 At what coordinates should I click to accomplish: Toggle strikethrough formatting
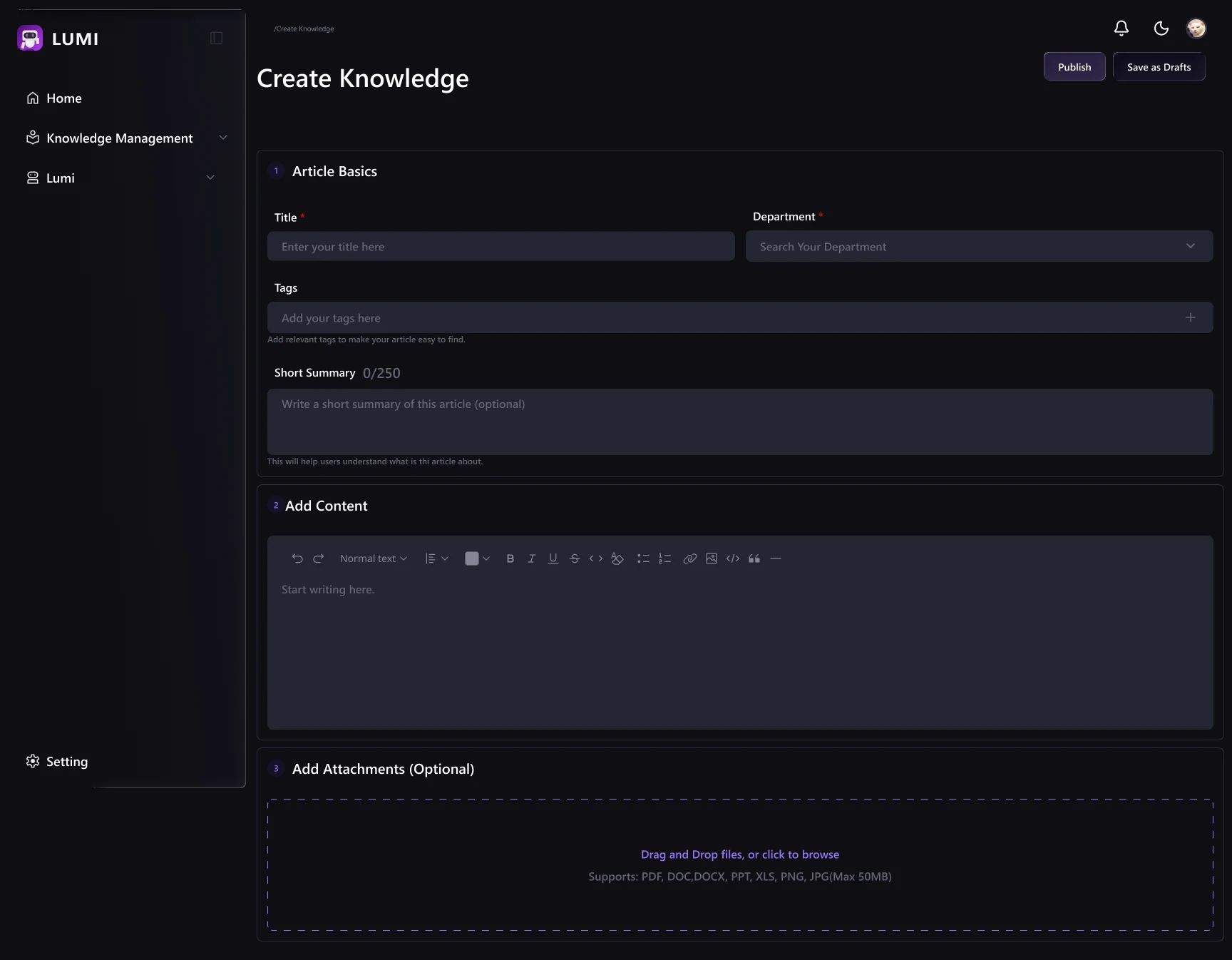click(575, 558)
